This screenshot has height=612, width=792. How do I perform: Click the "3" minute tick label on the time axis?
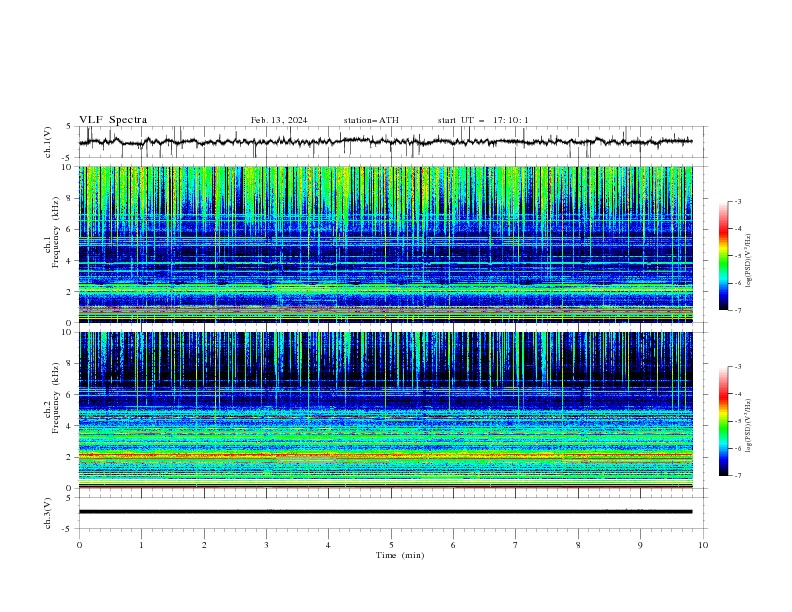tap(266, 545)
